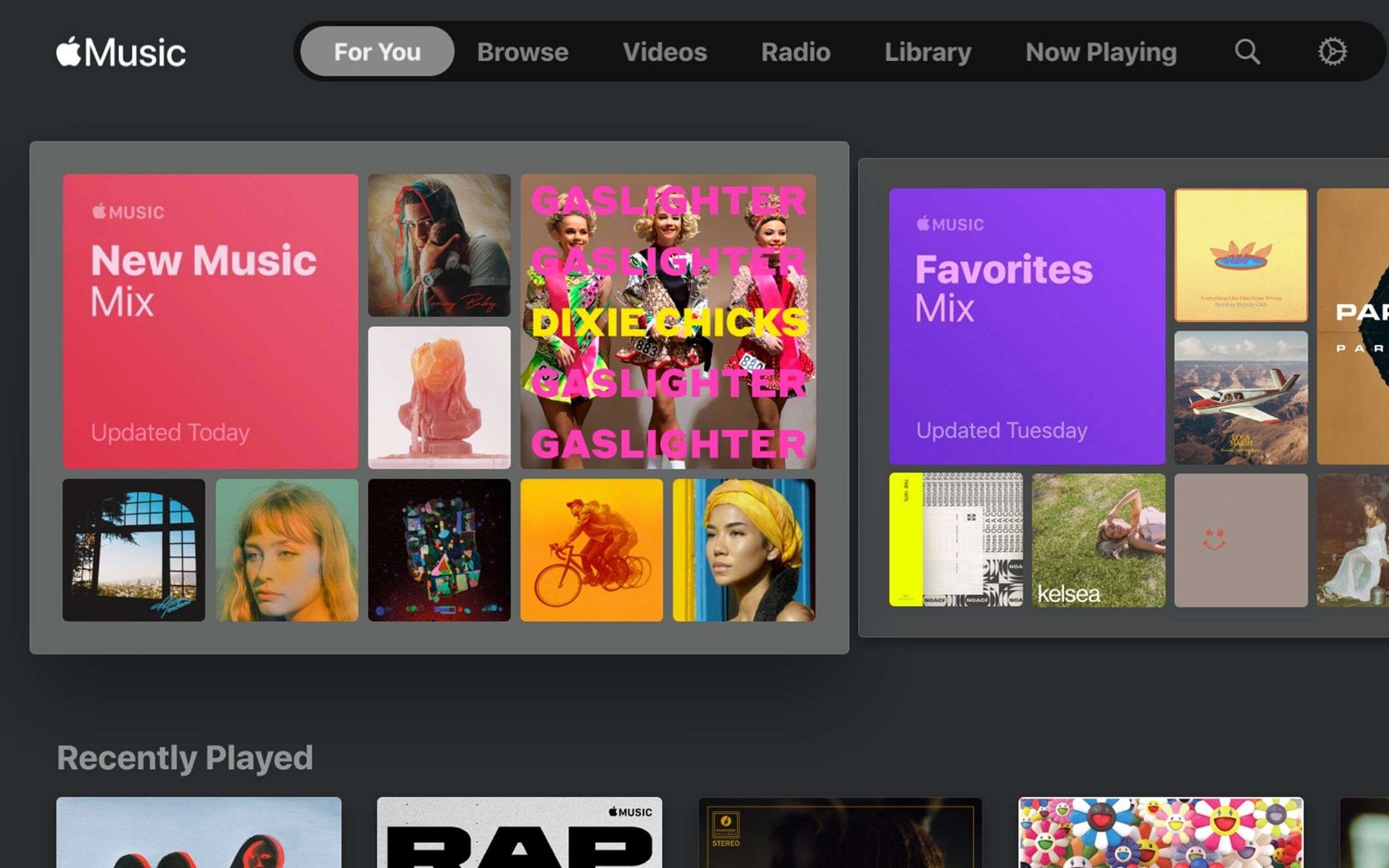Select the woman in white dress album
Screen dimensions: 1389x868
(1353, 540)
